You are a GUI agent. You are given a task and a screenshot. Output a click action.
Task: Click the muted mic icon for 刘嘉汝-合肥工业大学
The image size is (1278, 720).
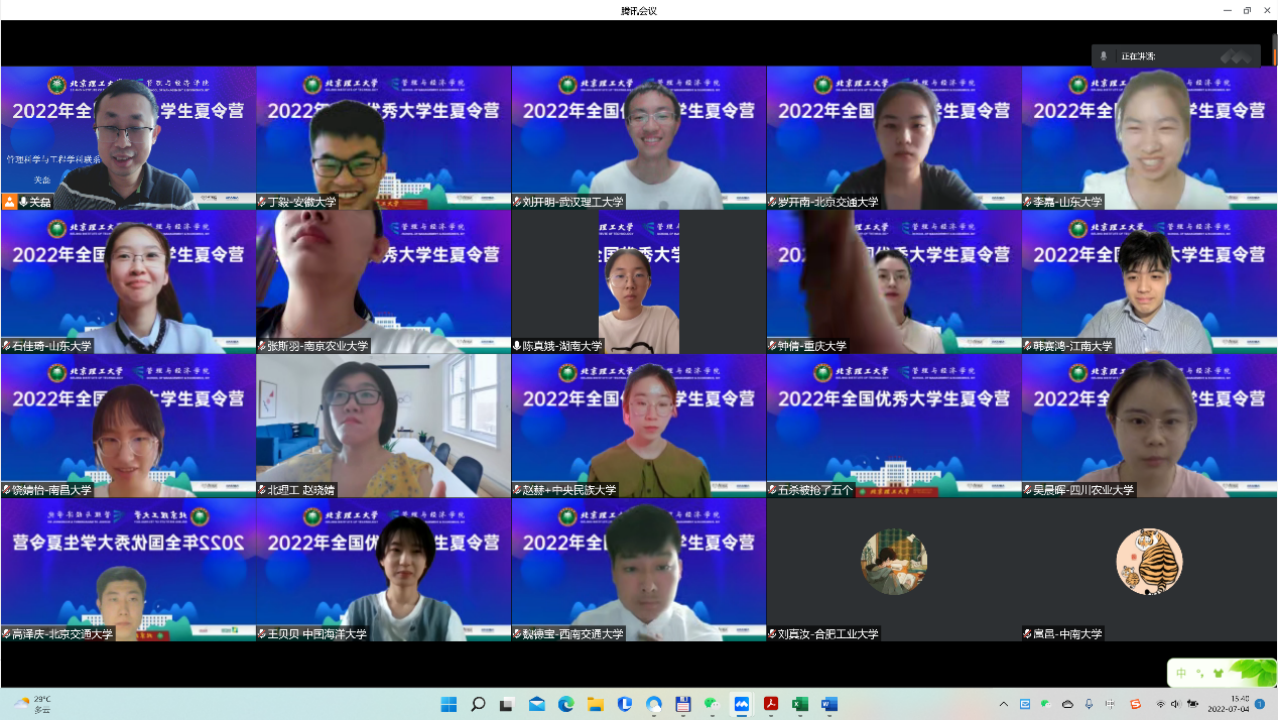pyautogui.click(x=773, y=634)
